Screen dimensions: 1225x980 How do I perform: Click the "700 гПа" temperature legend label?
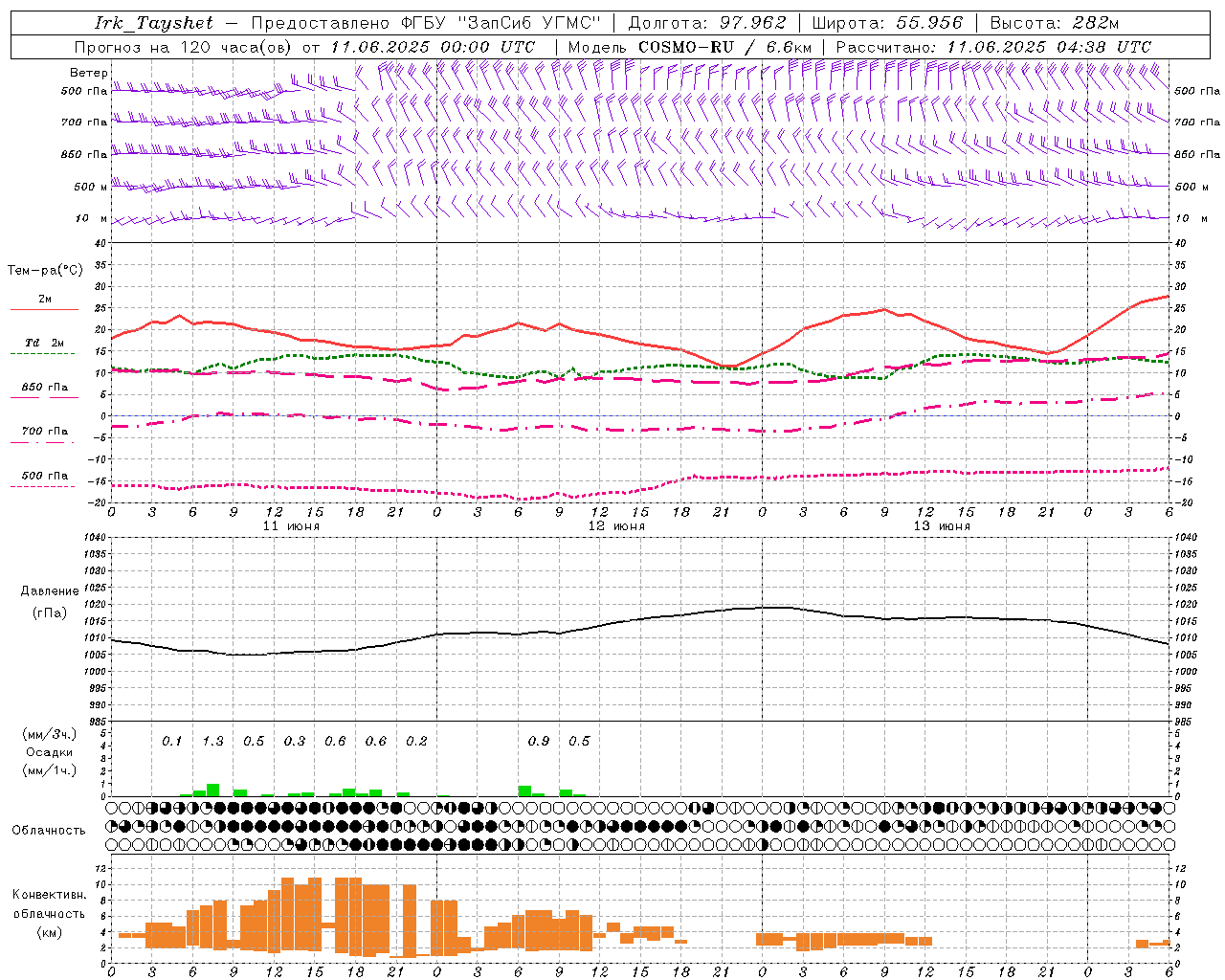click(45, 432)
